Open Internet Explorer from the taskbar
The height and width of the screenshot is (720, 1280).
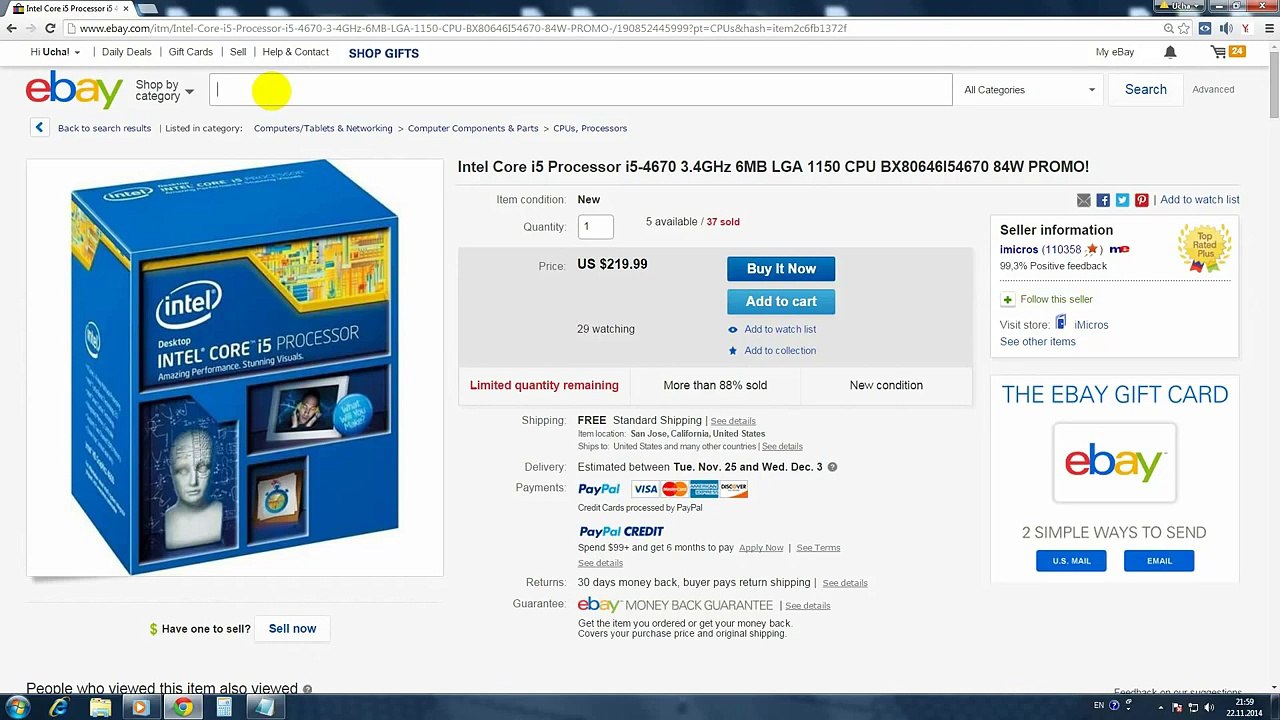(59, 708)
